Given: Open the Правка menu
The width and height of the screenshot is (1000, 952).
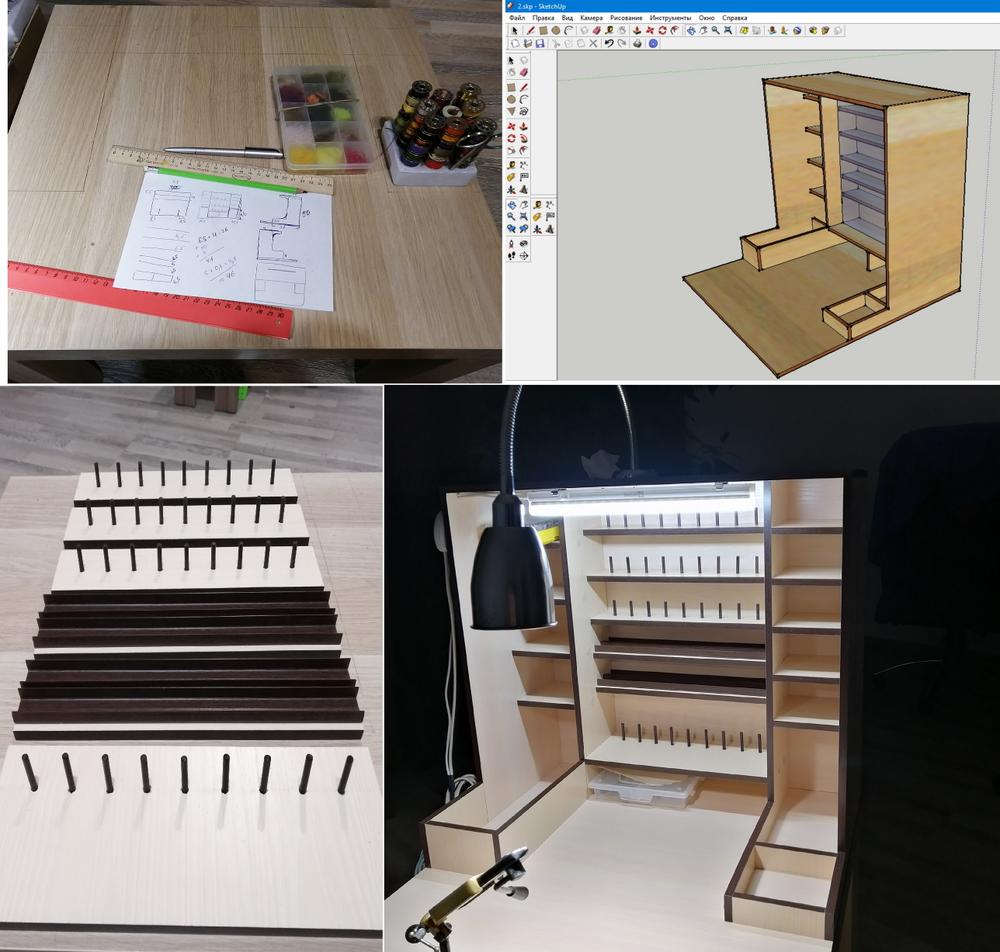Looking at the screenshot, I should click(x=544, y=18).
